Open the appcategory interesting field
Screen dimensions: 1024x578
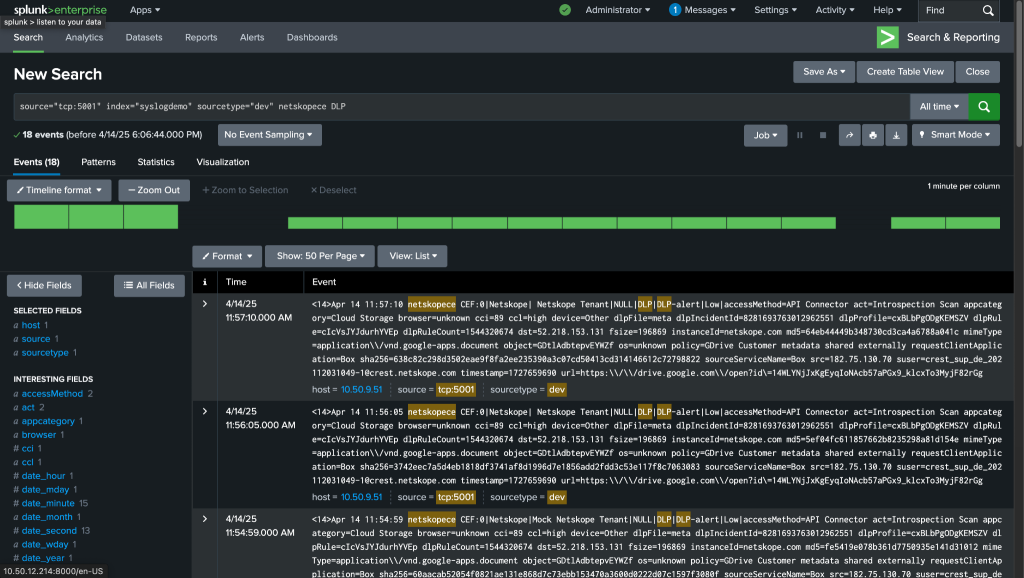click(48, 421)
